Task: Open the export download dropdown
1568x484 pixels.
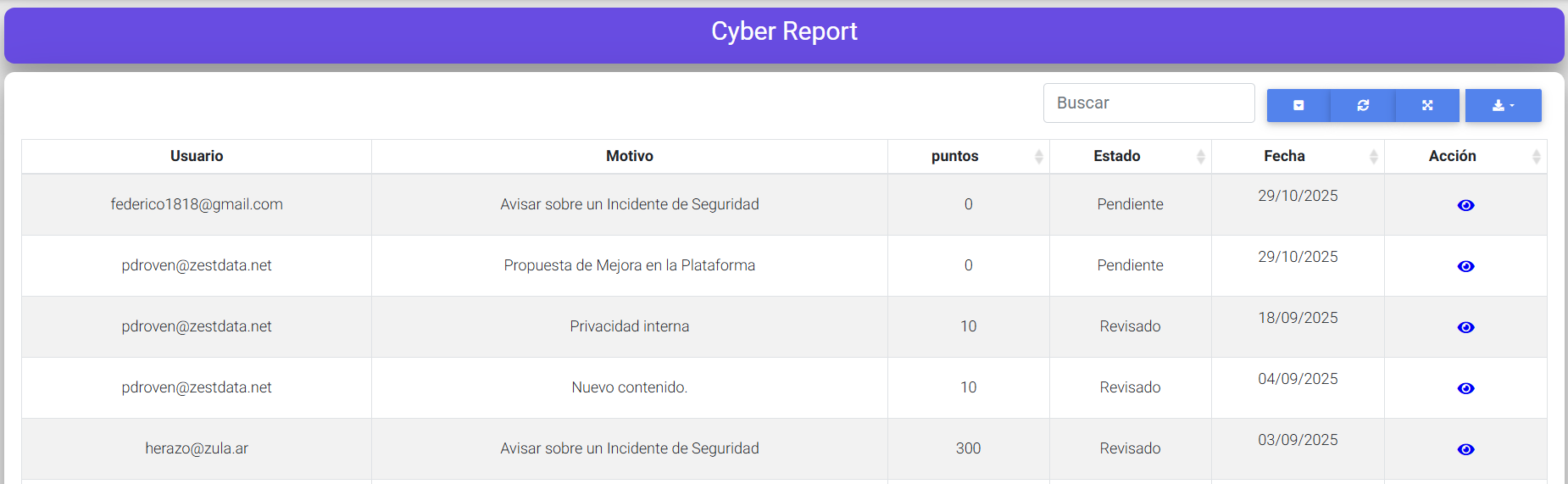Action: 1503,105
